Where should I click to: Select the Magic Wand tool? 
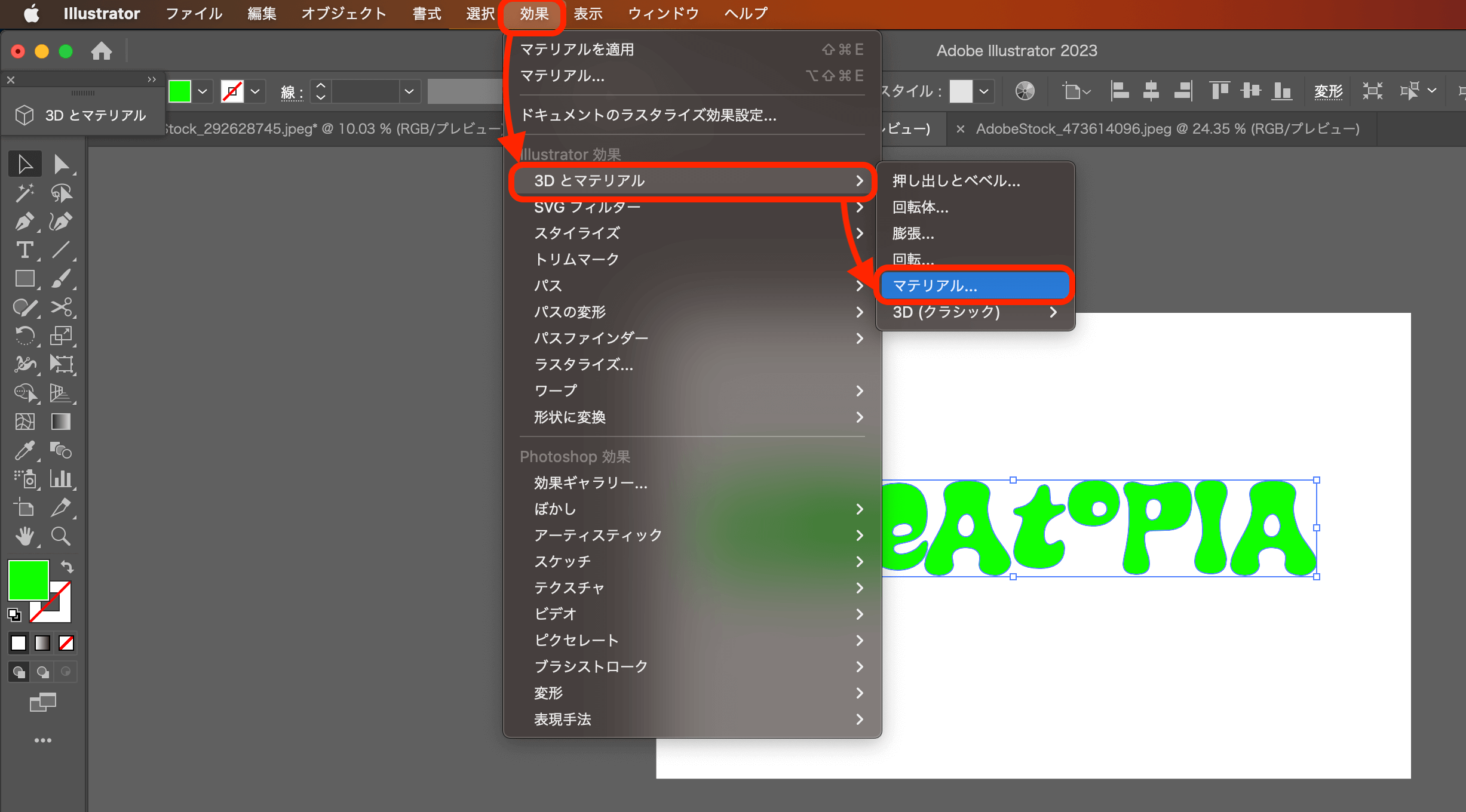pyautogui.click(x=25, y=193)
